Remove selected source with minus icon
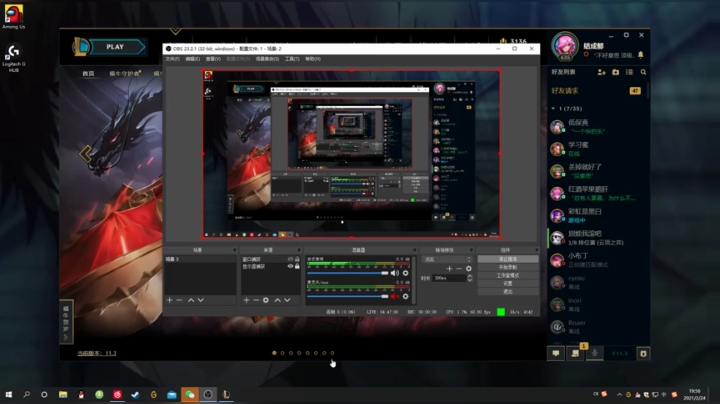The image size is (720, 404). [256, 300]
